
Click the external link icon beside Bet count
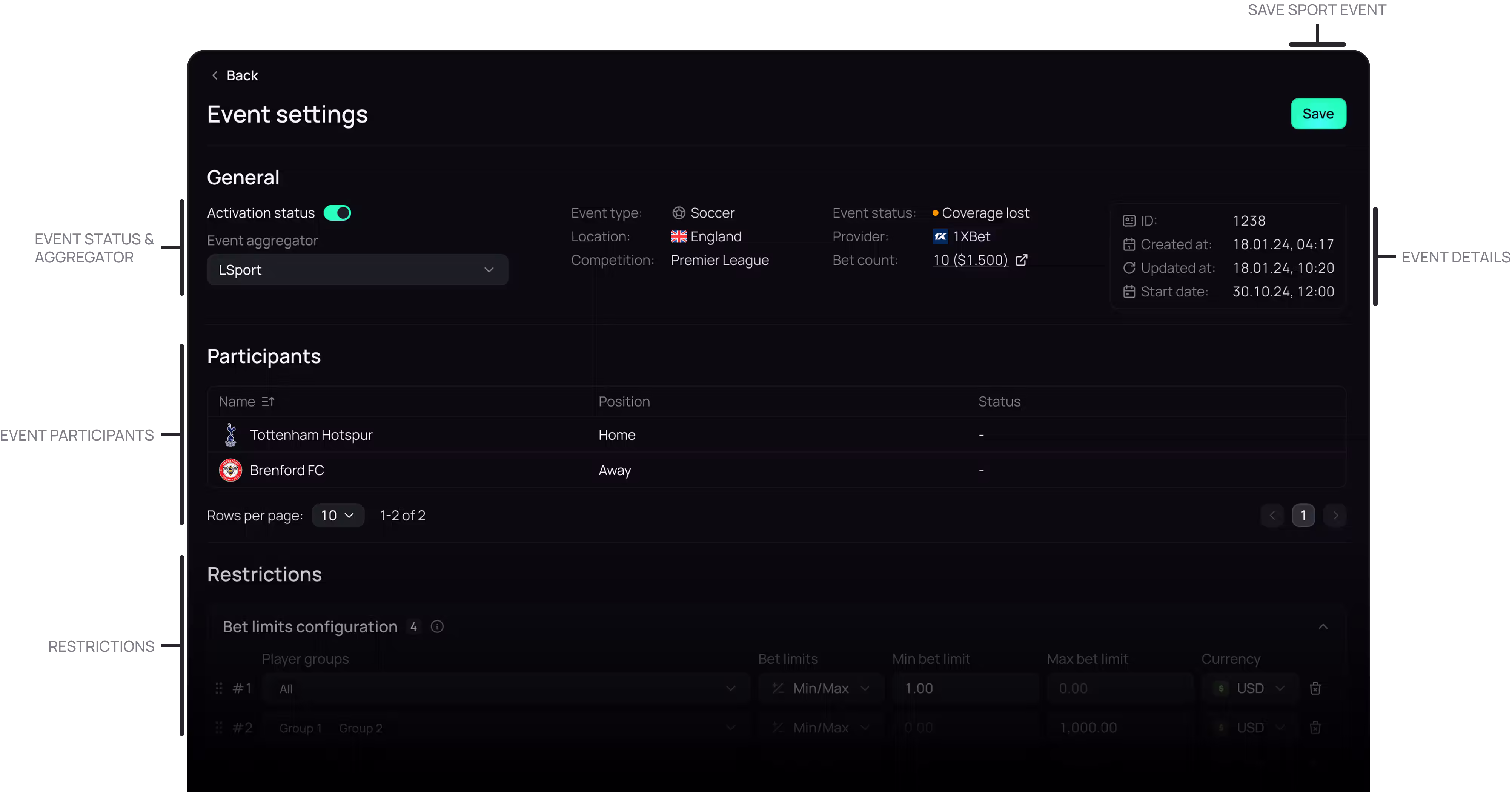pyautogui.click(x=1021, y=260)
